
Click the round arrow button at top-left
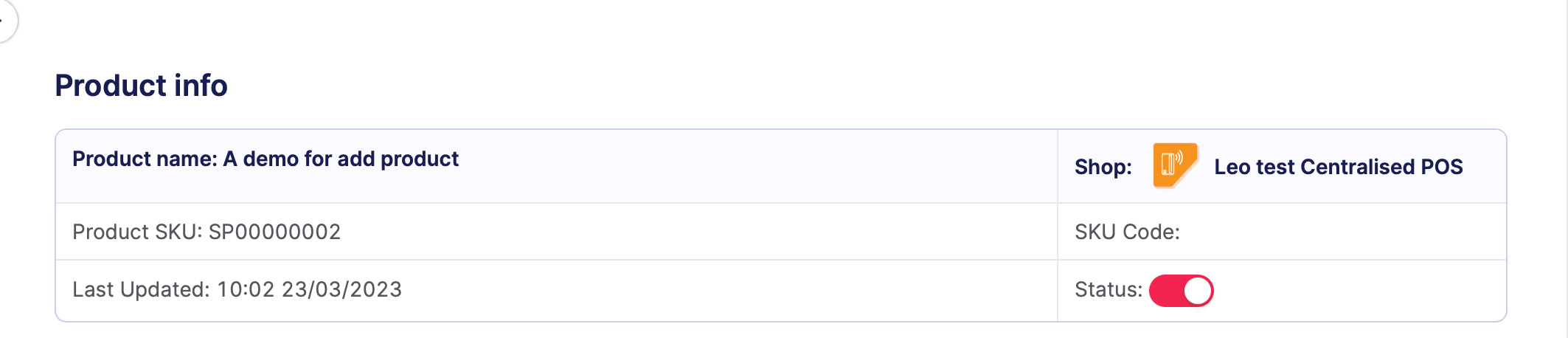pos(6,21)
